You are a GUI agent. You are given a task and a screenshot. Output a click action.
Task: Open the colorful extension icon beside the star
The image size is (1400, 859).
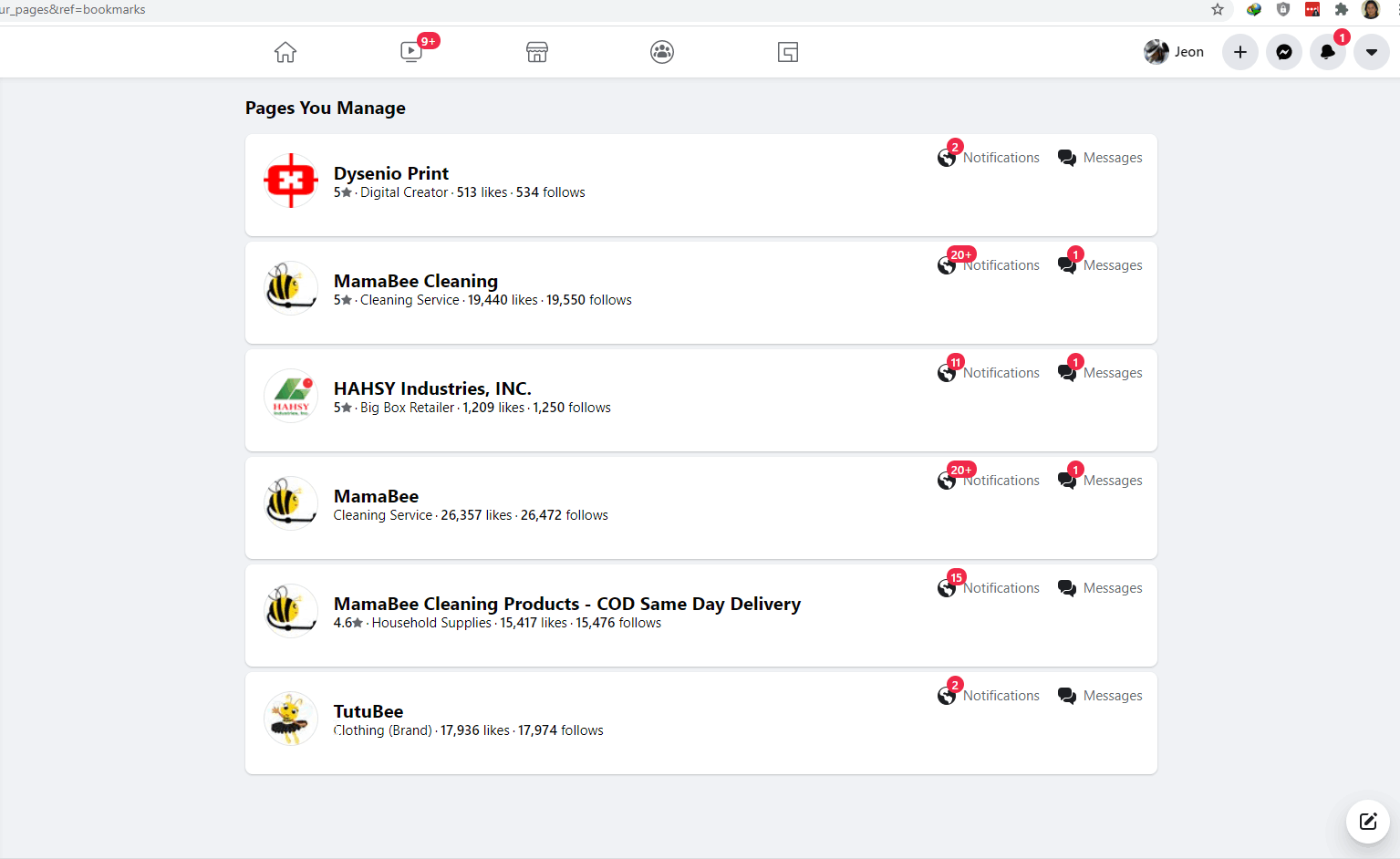click(1254, 9)
